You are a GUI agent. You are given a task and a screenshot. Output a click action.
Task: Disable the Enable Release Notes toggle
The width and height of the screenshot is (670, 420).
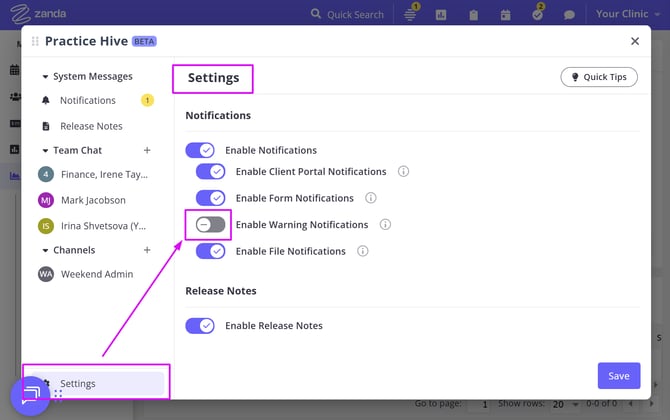tap(200, 325)
